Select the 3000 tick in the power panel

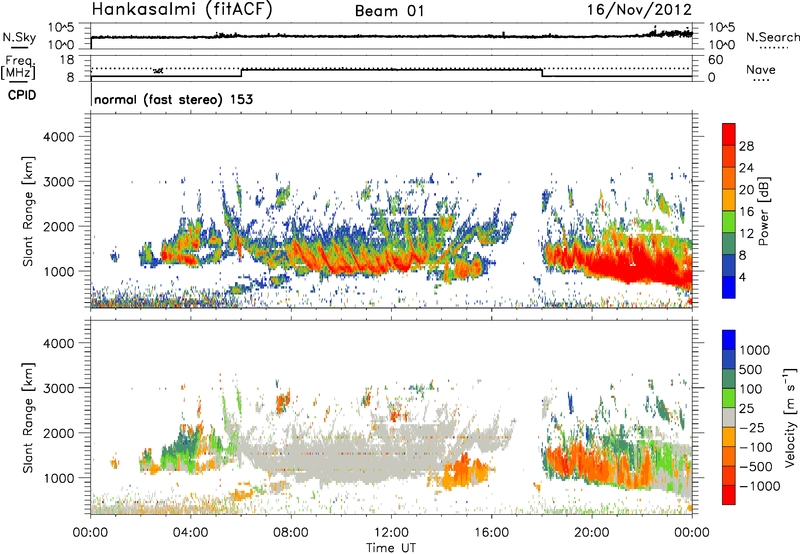click(58, 182)
